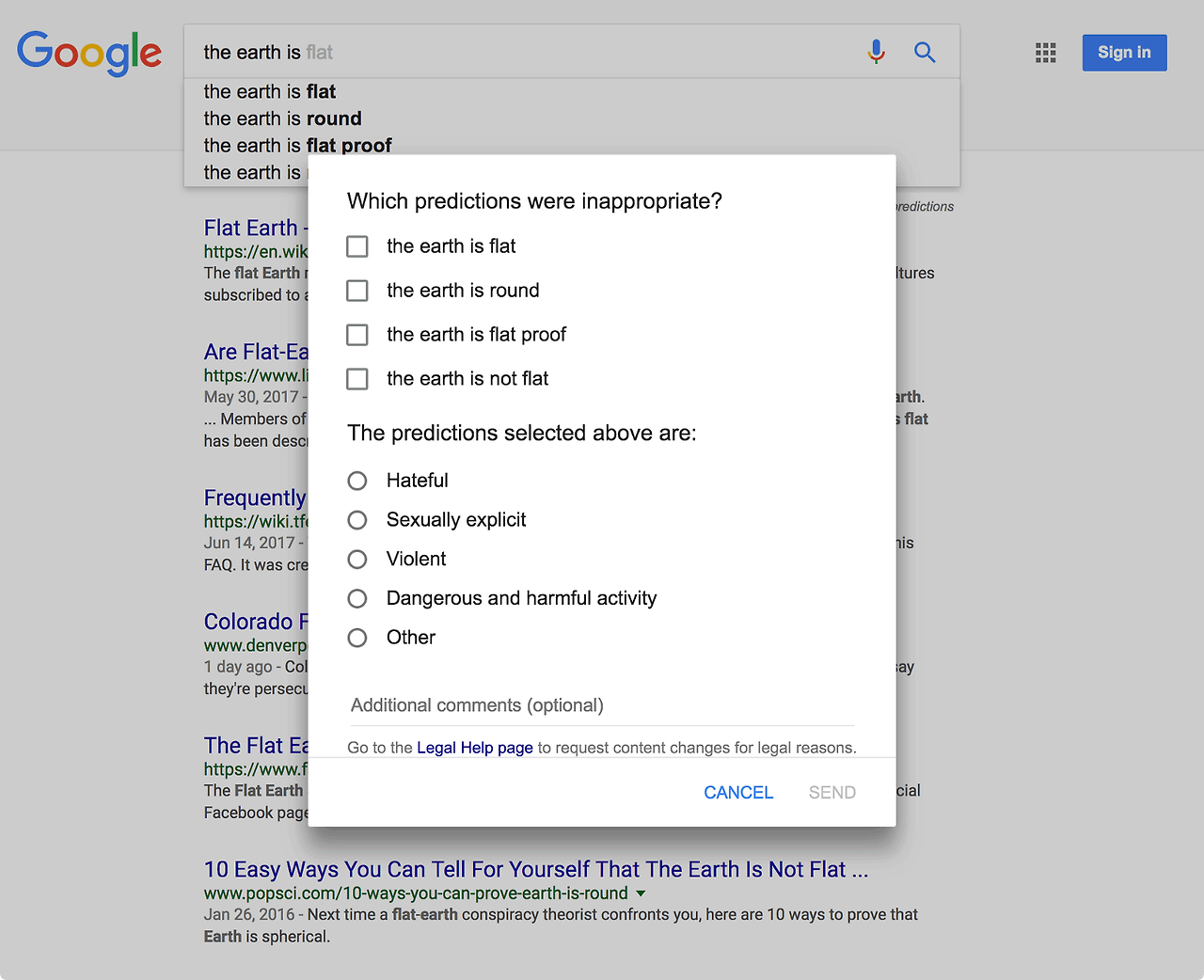The height and width of the screenshot is (980, 1204).
Task: Click the voice search microphone icon
Action: pos(876,52)
